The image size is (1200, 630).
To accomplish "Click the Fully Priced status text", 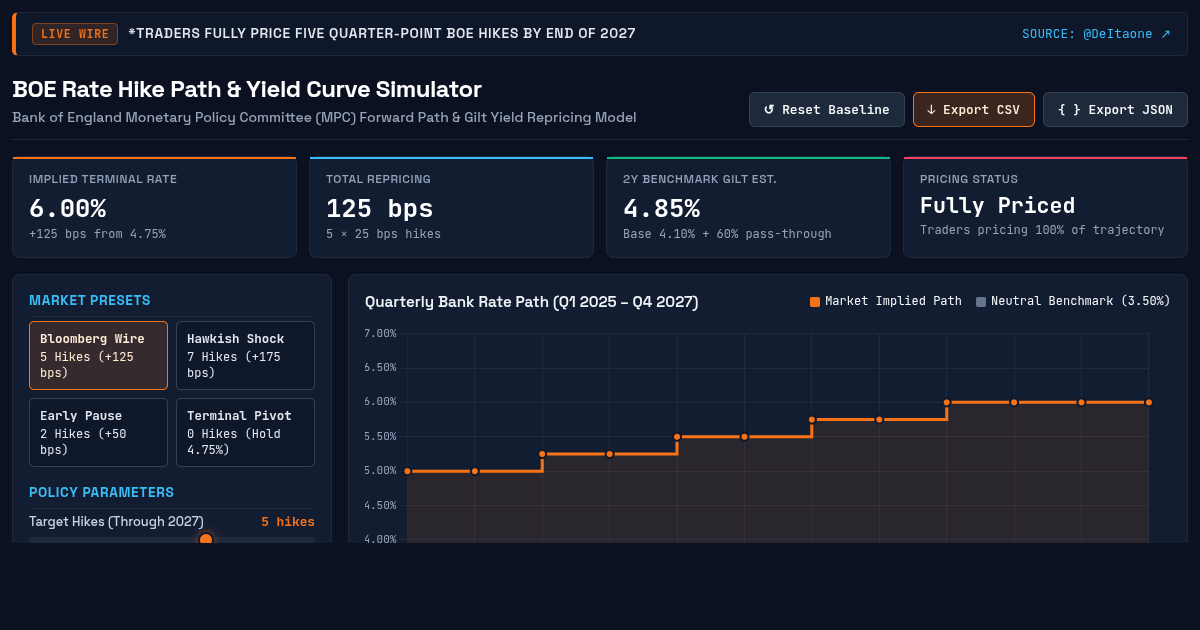I will coord(997,206).
